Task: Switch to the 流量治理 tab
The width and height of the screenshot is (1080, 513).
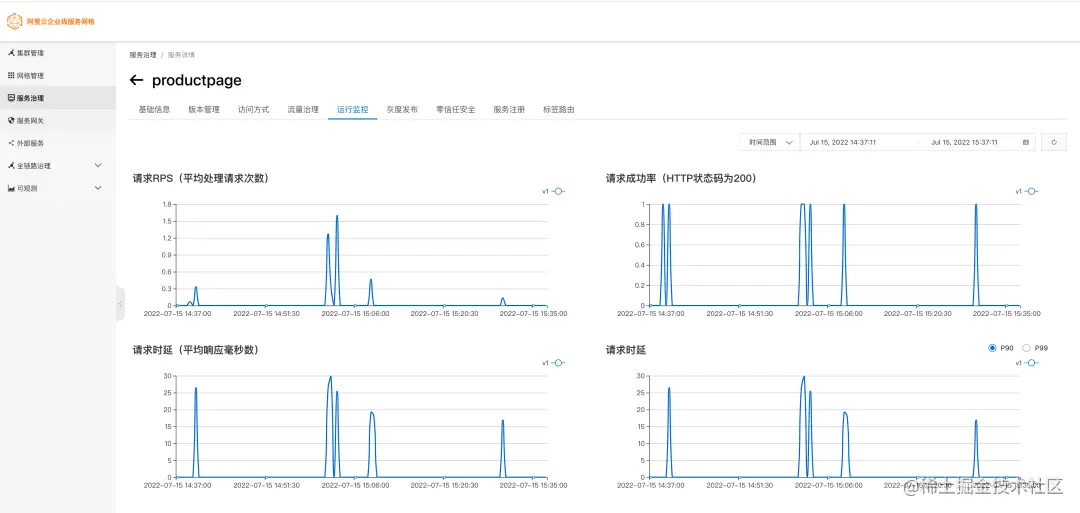Action: (303, 109)
